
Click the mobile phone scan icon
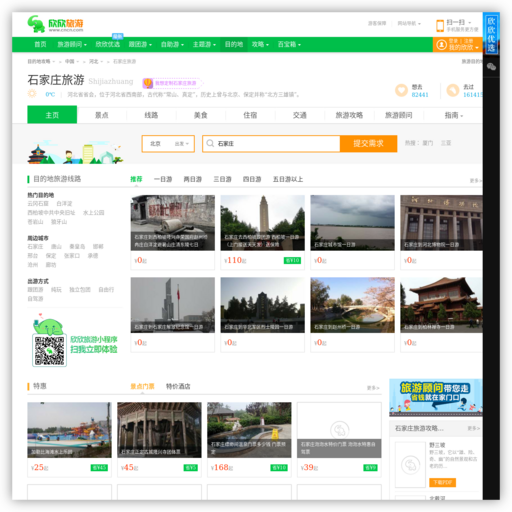point(440,25)
